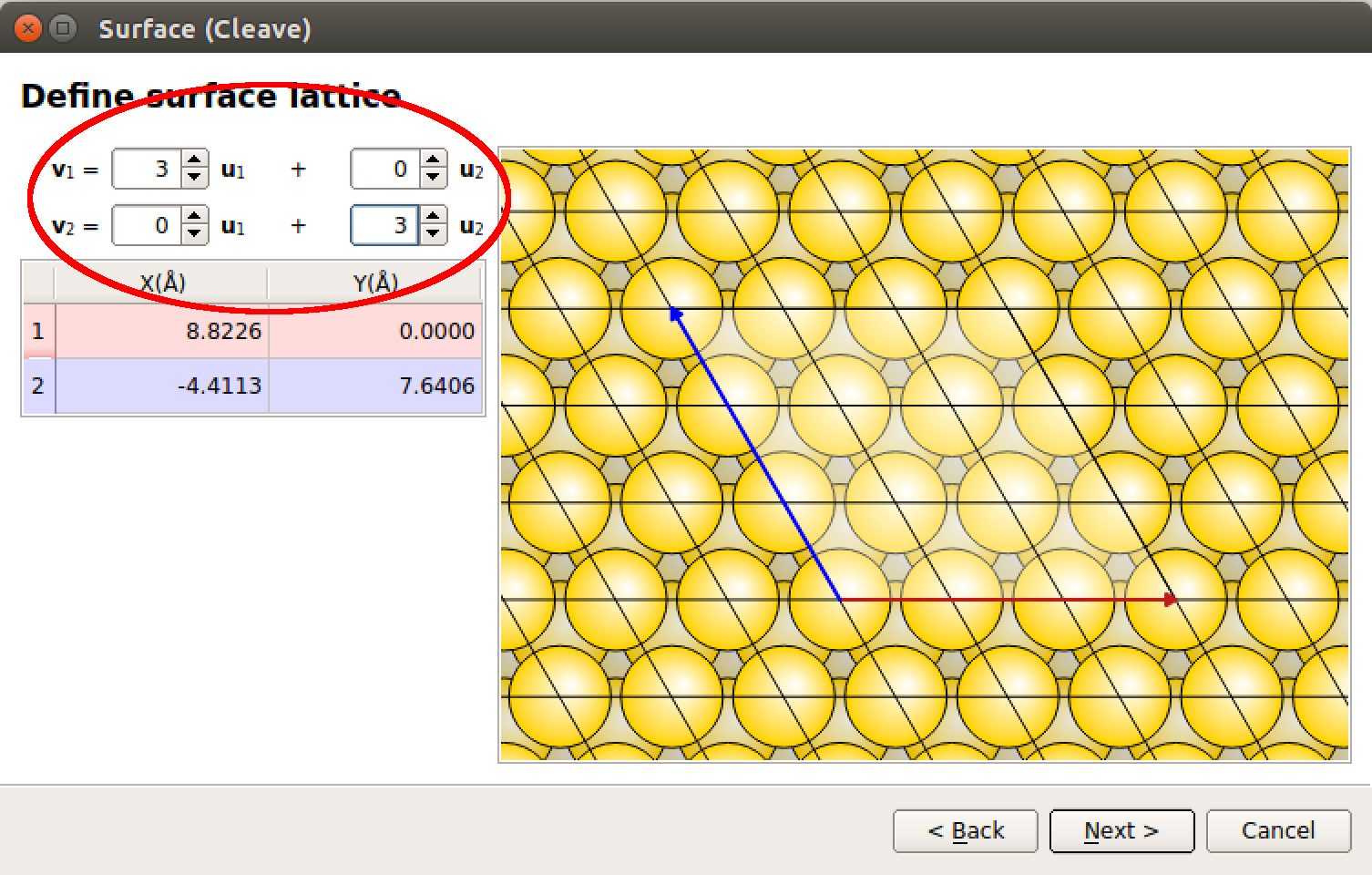
Task: Cancel the Surface Cleave dialog
Action: click(1278, 830)
